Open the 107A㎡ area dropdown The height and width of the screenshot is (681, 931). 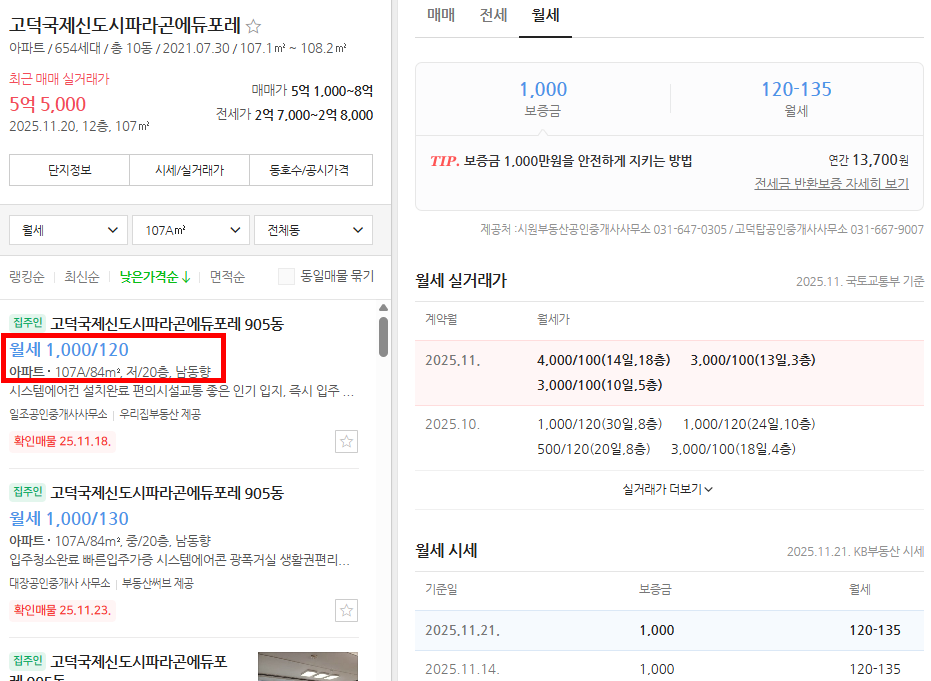[x=191, y=230]
